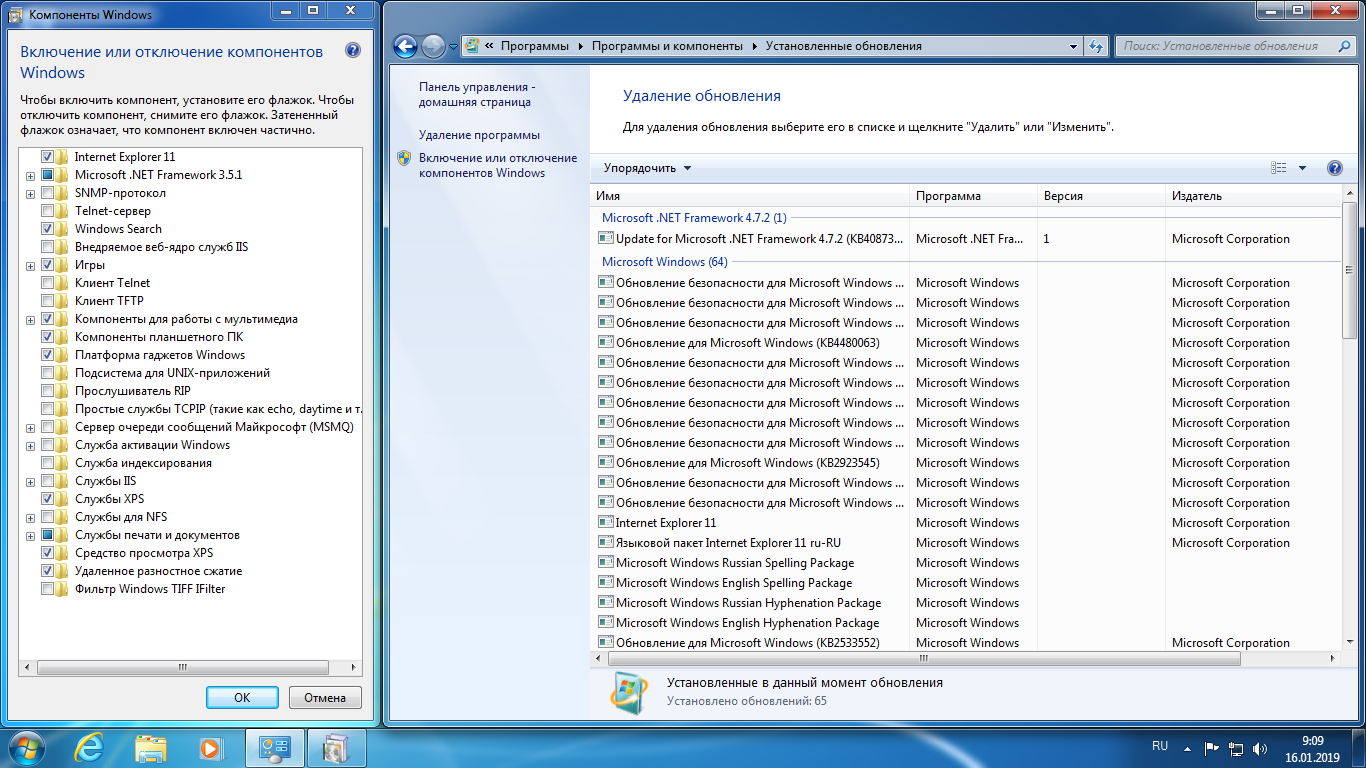Open Панель управления - домашняя страница link
Image resolution: width=1366 pixels, height=768 pixels.
coord(477,95)
